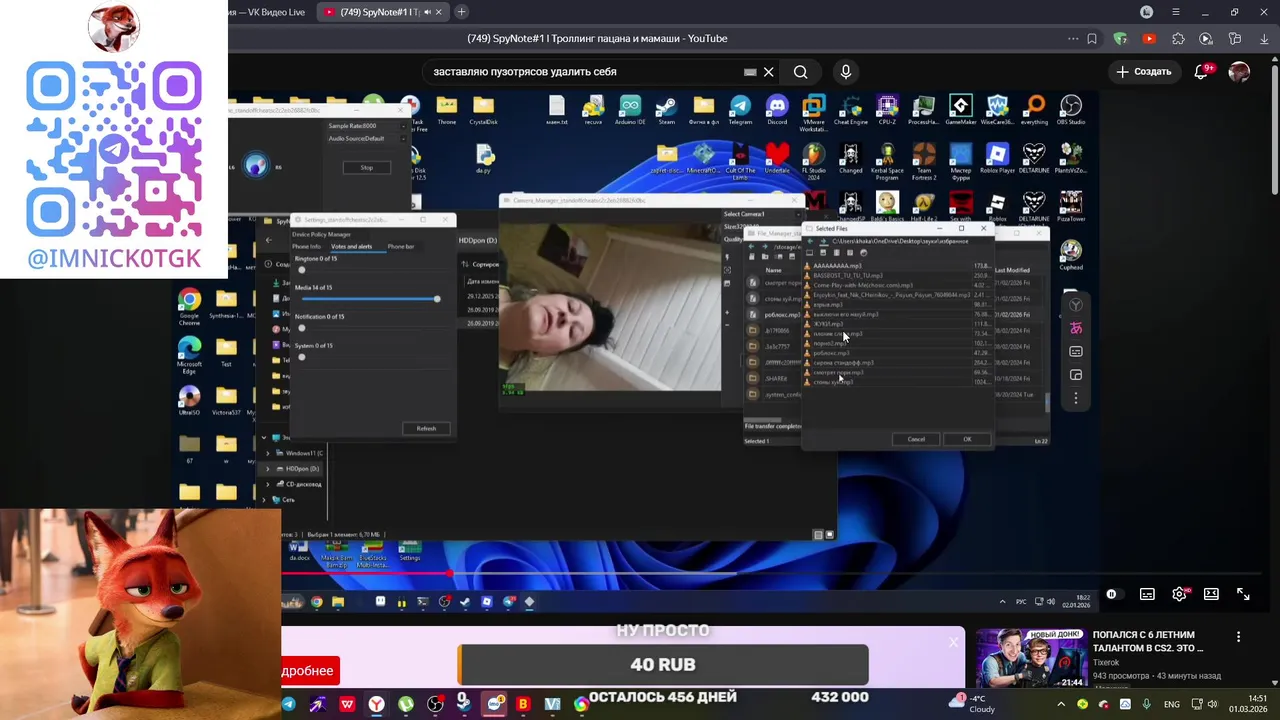Screen dimensions: 1280x720
Task: Open Google Chrome shortcut on video desktop
Action: click(x=189, y=307)
